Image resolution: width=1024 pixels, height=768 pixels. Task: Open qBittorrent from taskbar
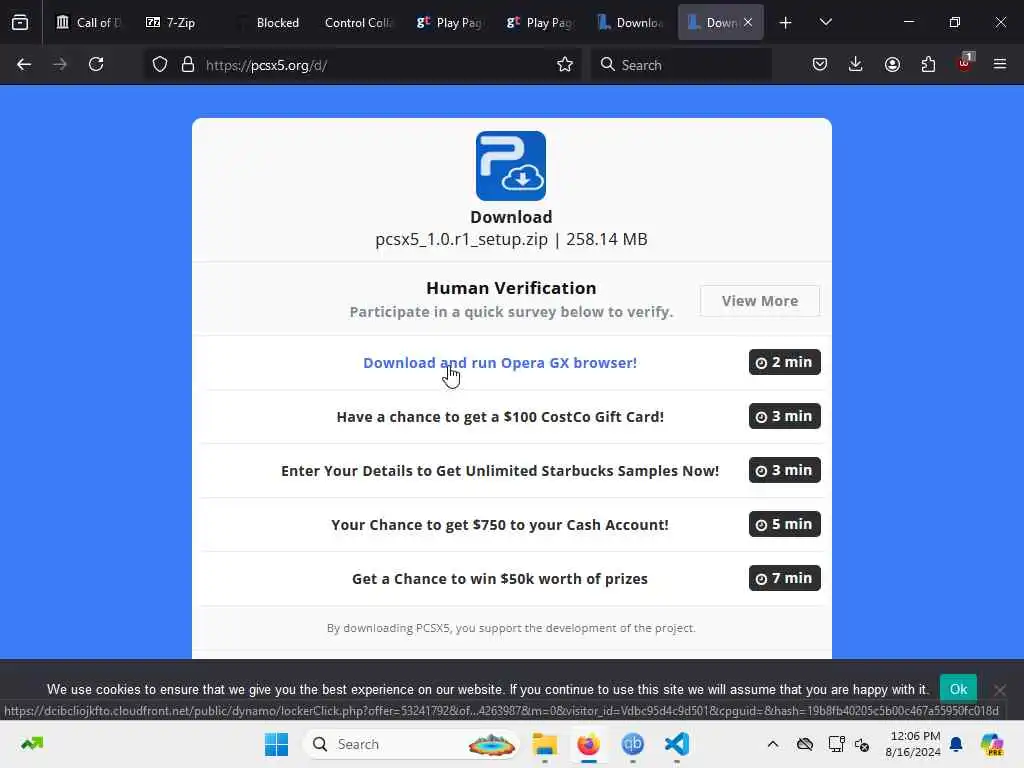(632, 744)
